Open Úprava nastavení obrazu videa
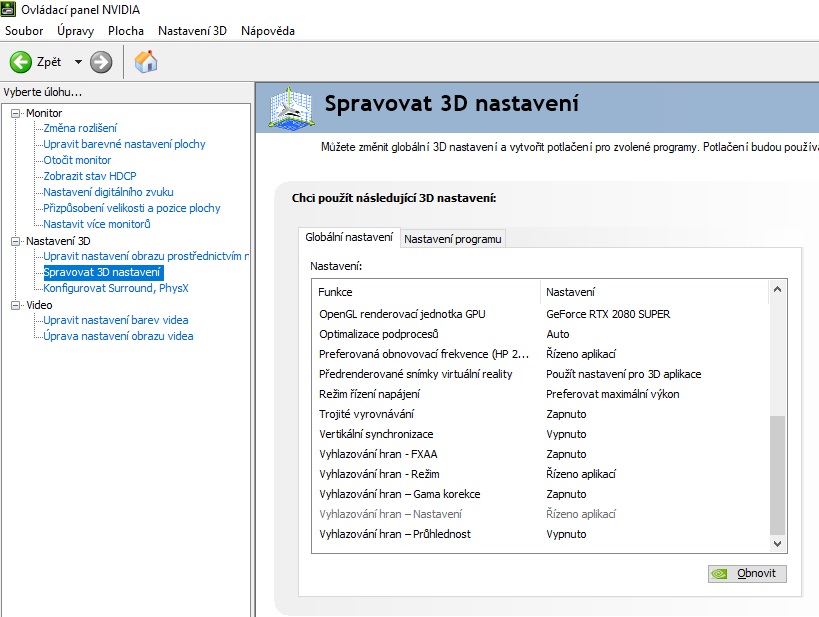This screenshot has height=617, width=819. point(118,336)
